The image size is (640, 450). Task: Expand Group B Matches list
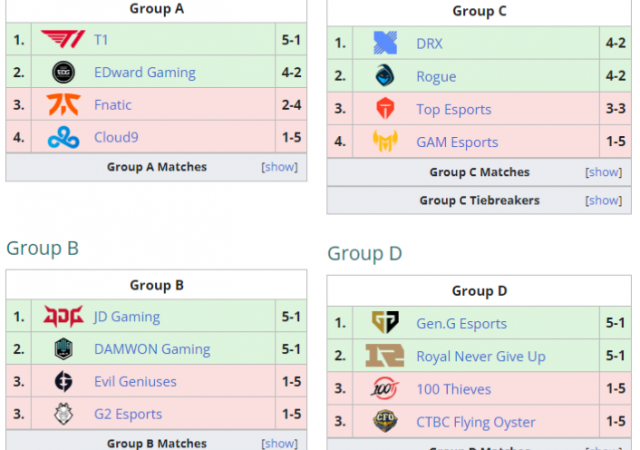[279, 443]
